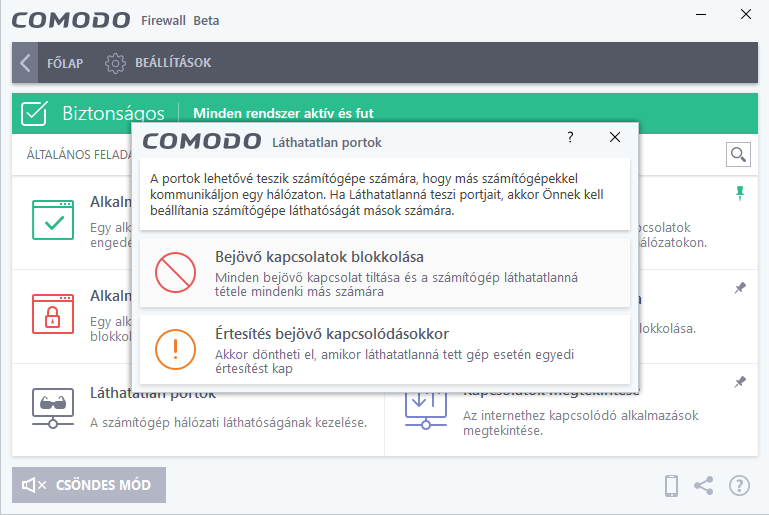
Task: Enable CSÖNDES MÓD silent mode
Action: pos(89,485)
